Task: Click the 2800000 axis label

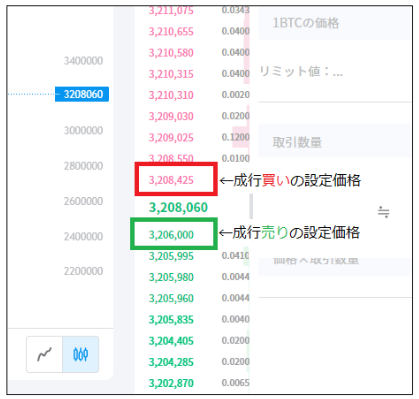Action: pos(83,166)
